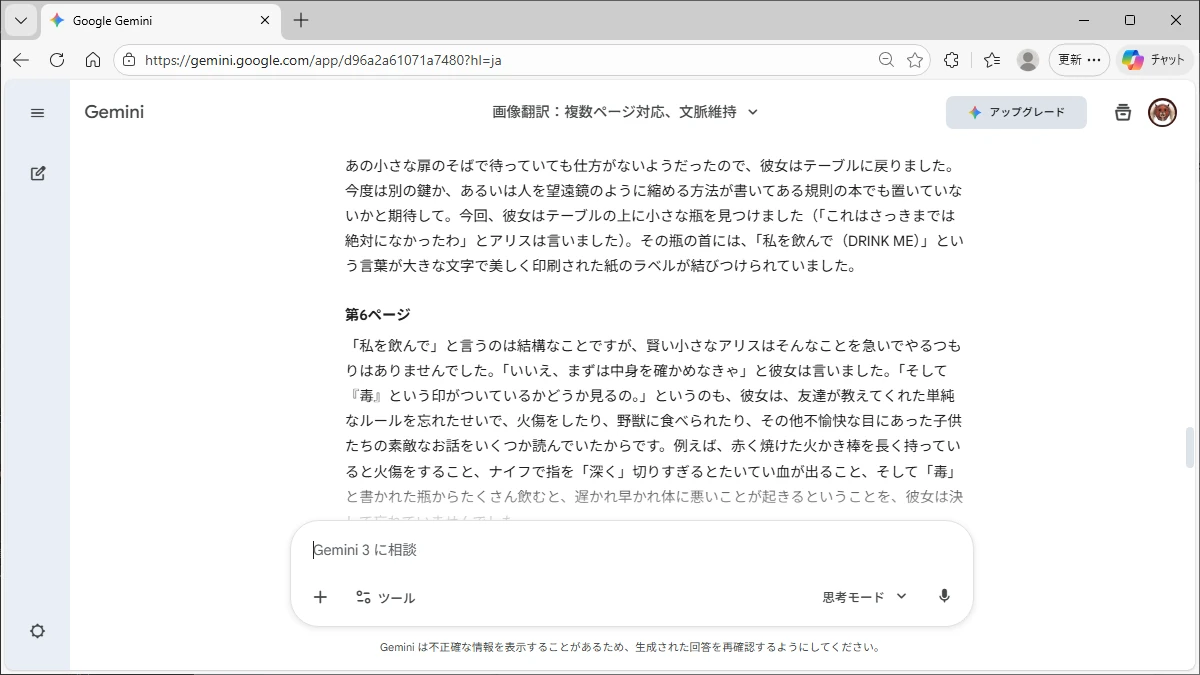The image size is (1200, 675).
Task: Activate microphone voice input
Action: (x=944, y=597)
